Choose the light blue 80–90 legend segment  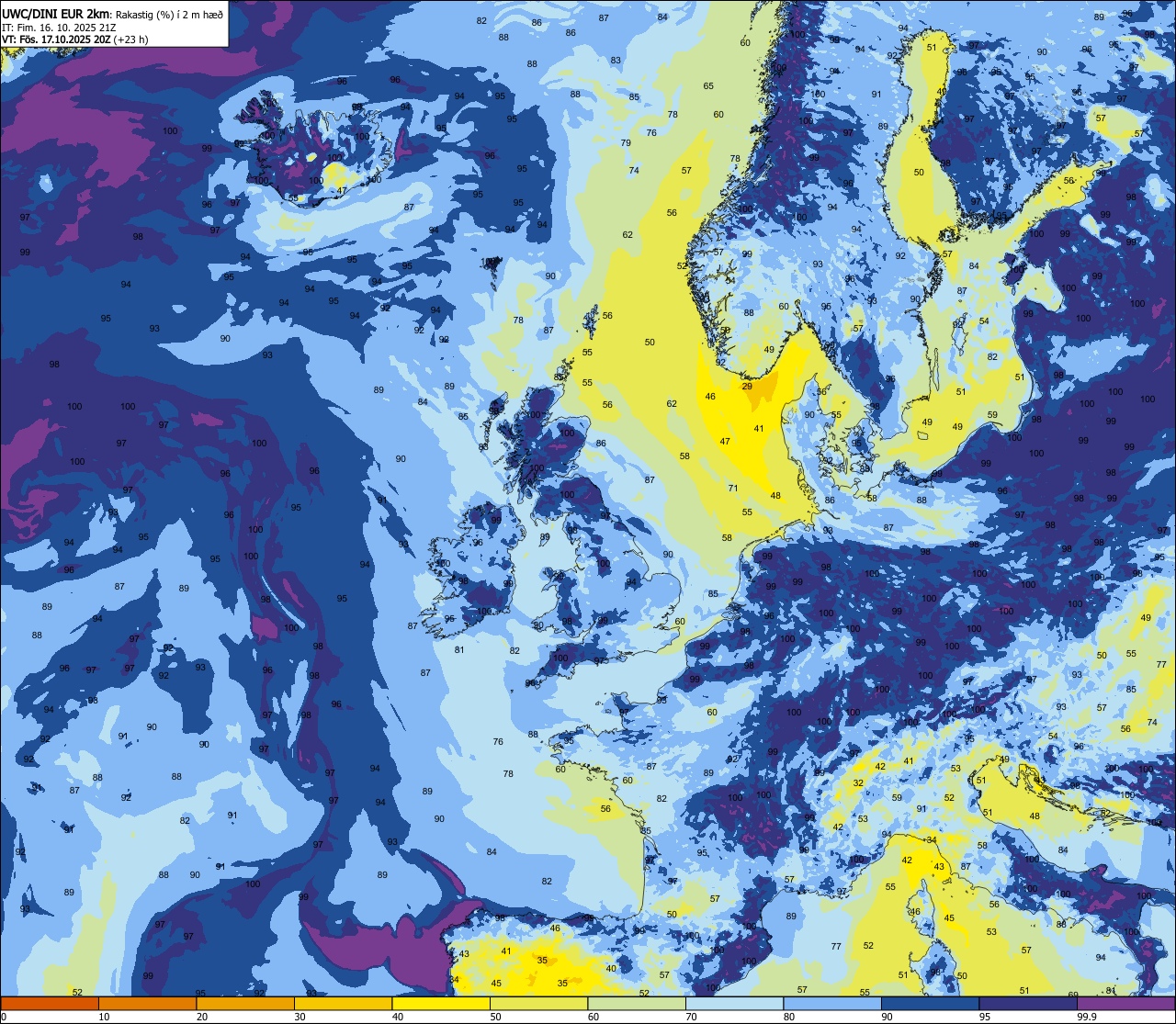(832, 1004)
